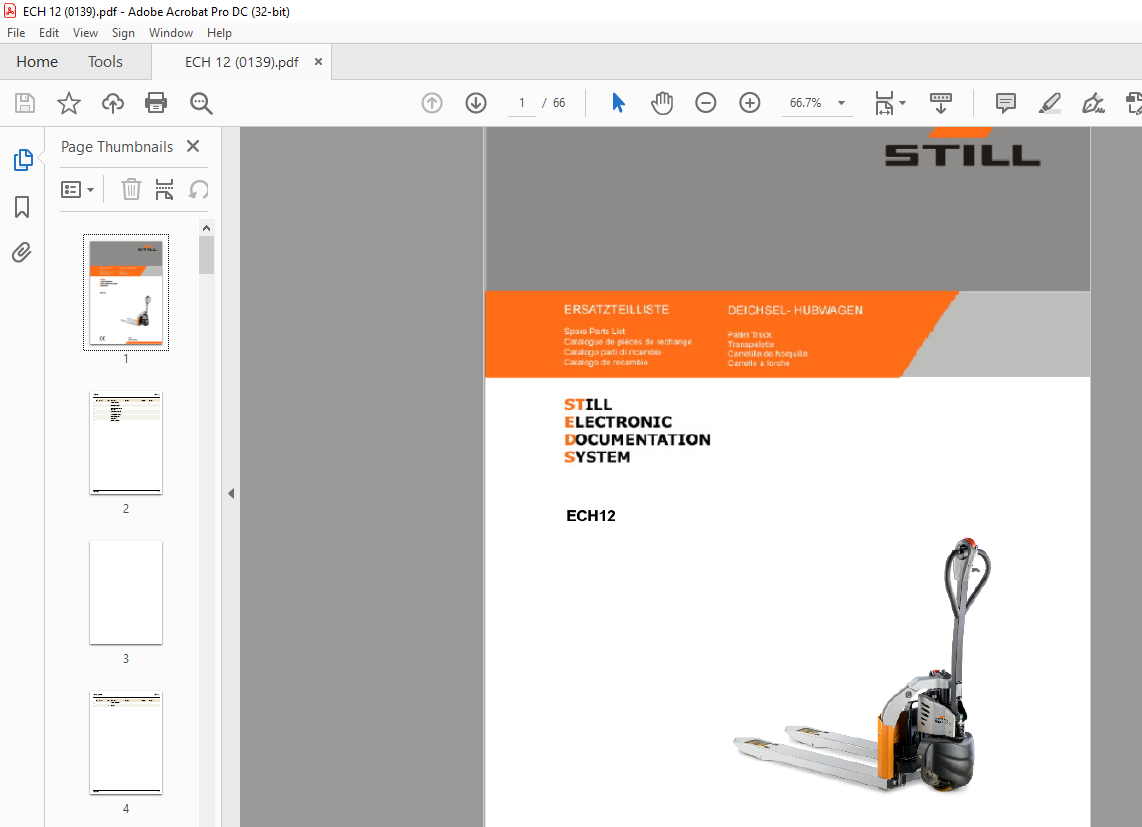This screenshot has height=827, width=1142.
Task: Open zoom level 66.7% dropdown
Action: point(841,103)
